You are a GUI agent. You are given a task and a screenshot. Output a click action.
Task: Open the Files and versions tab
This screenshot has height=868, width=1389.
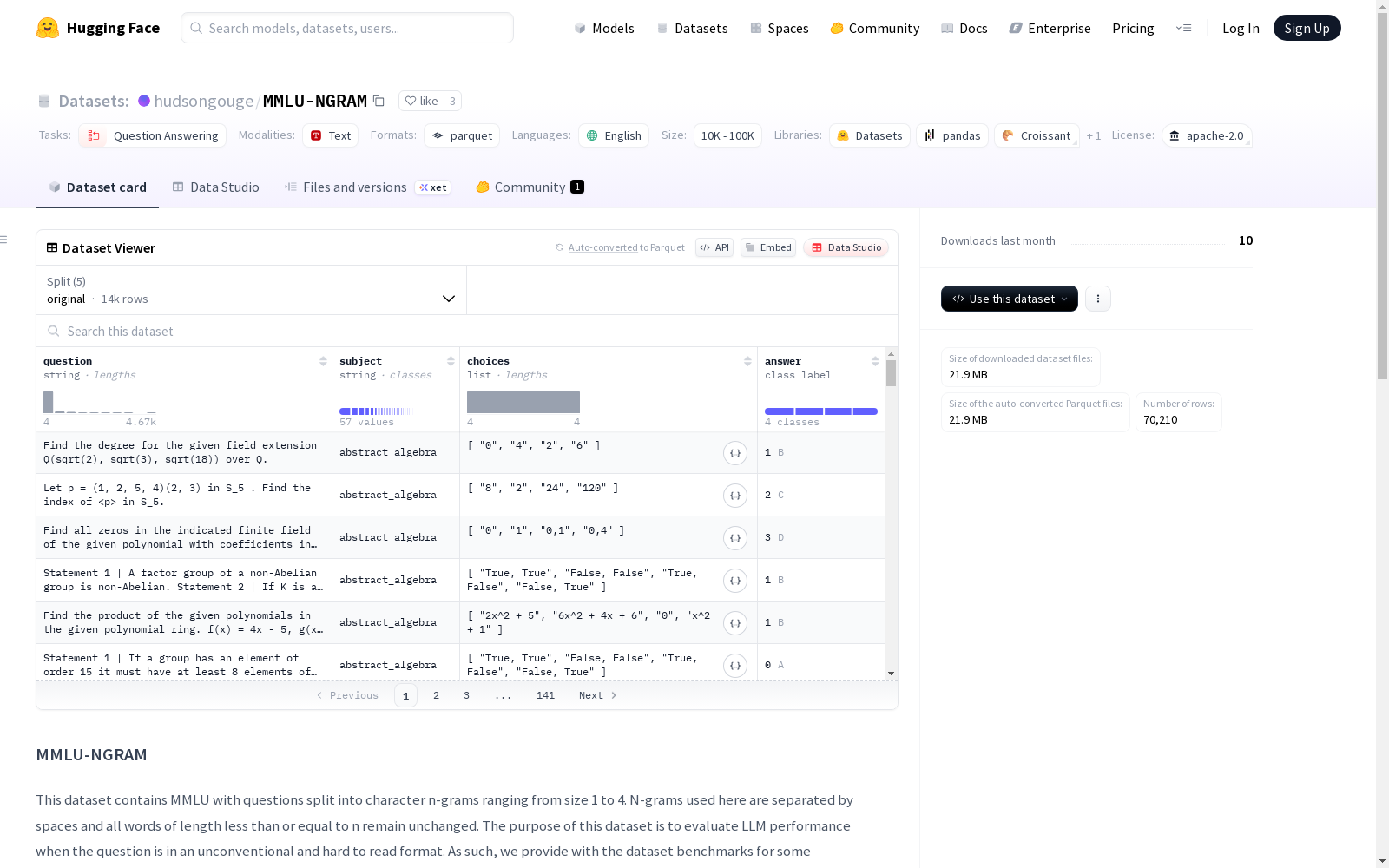coord(367,187)
